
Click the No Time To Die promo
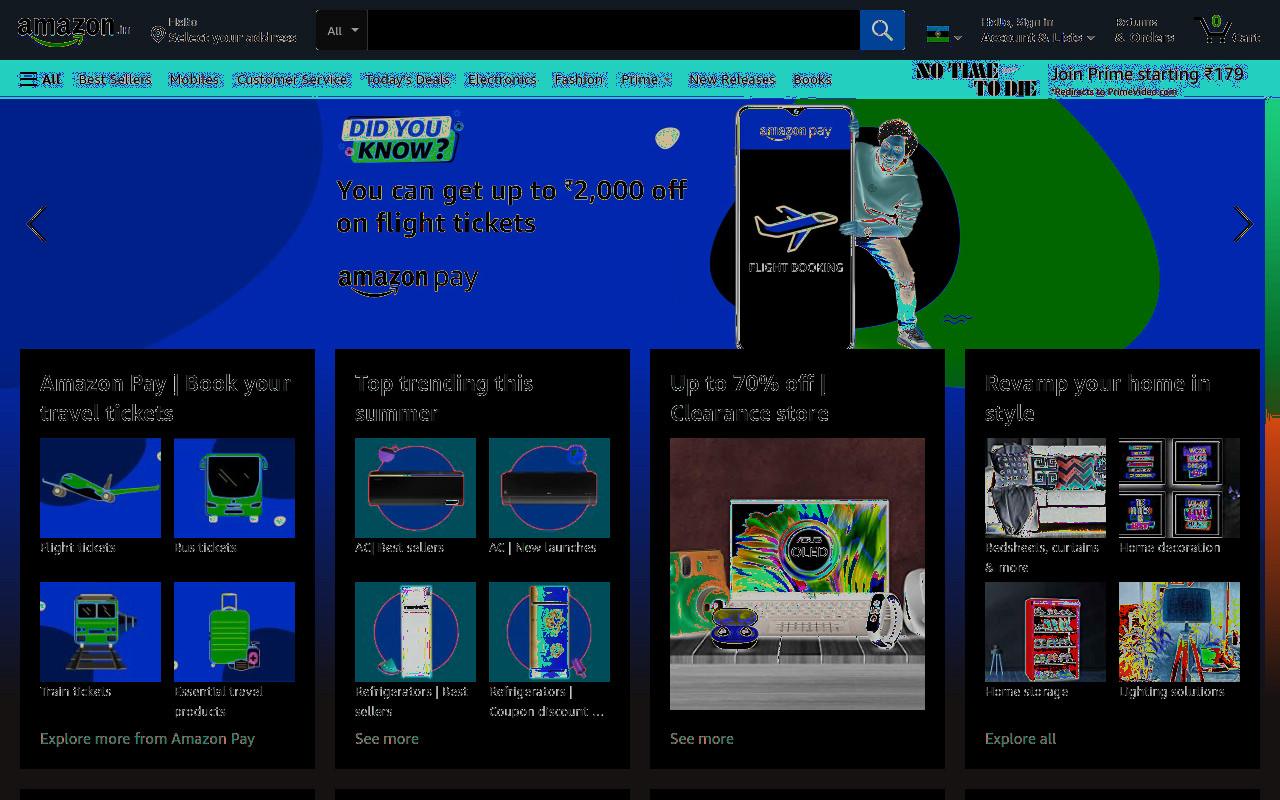coord(976,79)
